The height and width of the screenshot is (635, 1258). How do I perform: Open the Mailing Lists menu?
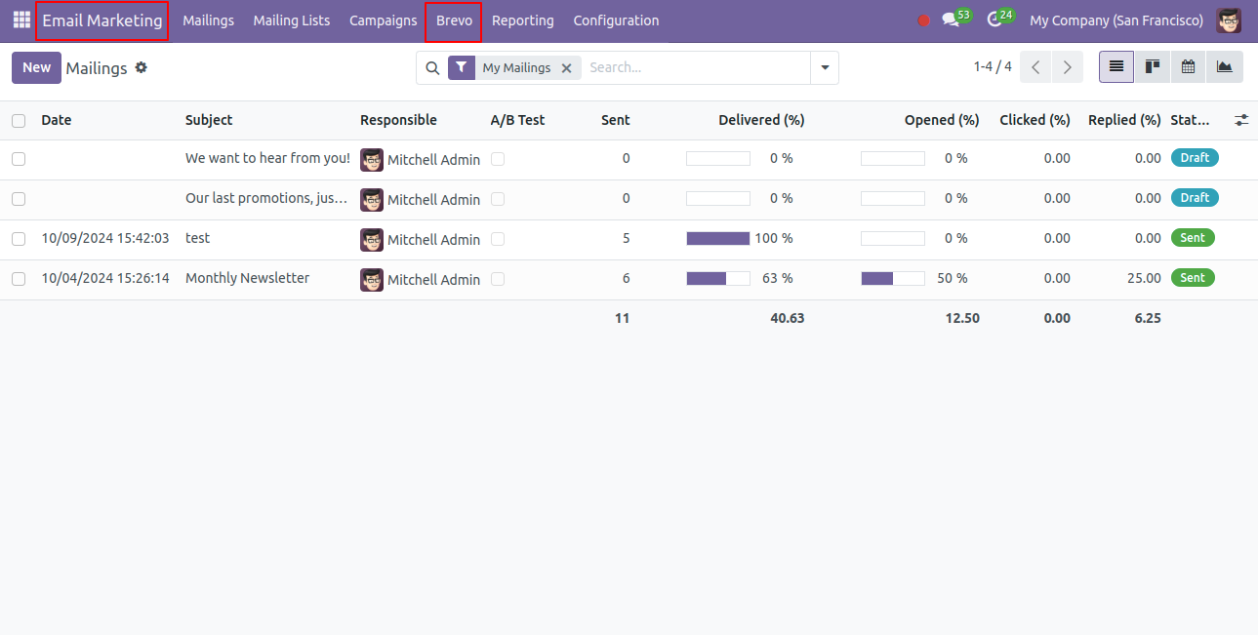point(291,21)
